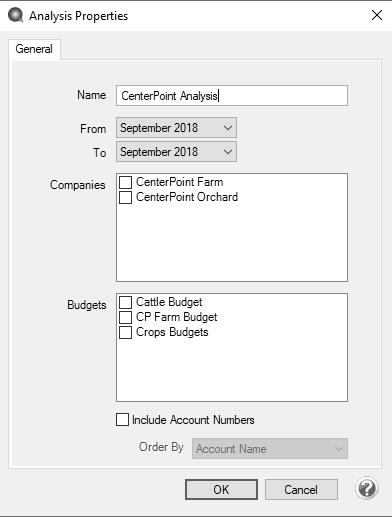Select the Crops Budgets checkbox

[x=125, y=332]
